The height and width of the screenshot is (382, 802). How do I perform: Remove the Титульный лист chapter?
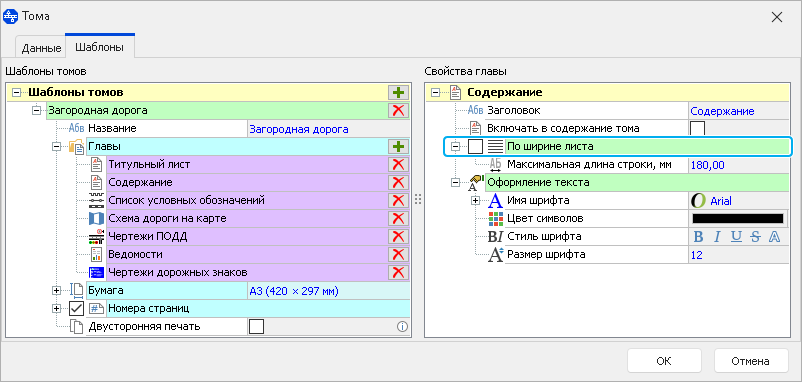click(x=398, y=165)
